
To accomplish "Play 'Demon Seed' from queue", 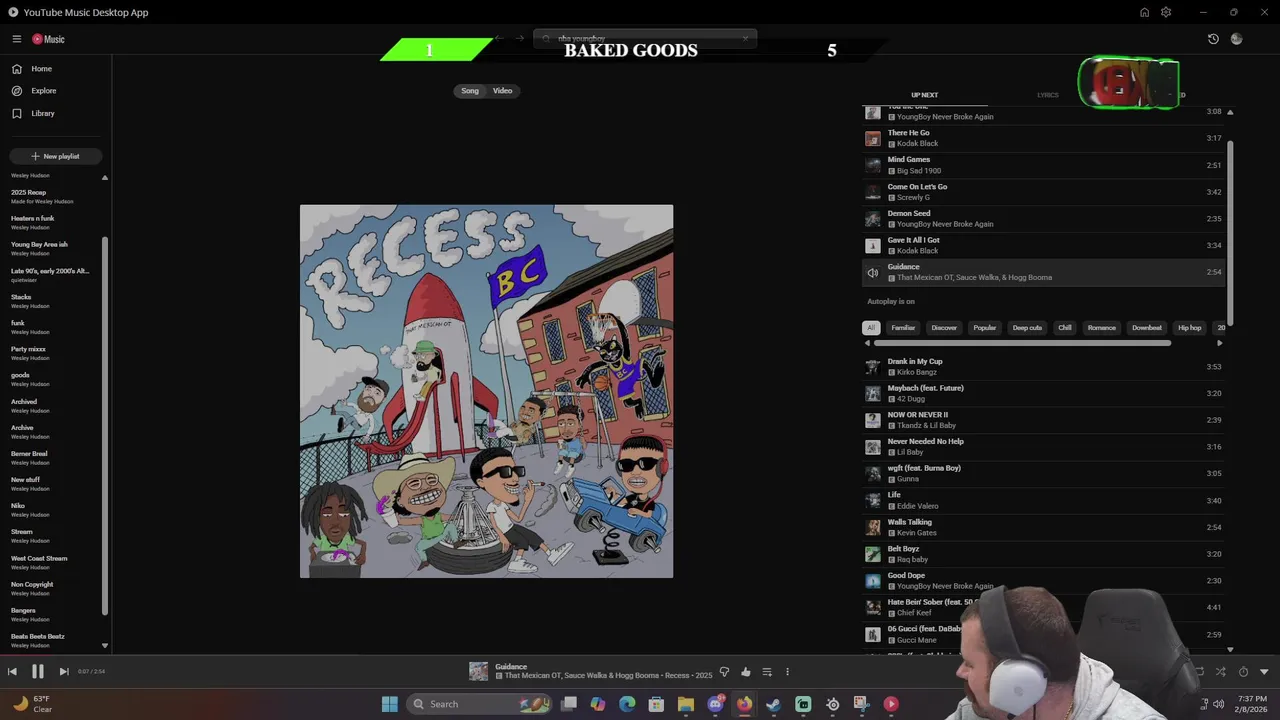I will tap(1043, 218).
